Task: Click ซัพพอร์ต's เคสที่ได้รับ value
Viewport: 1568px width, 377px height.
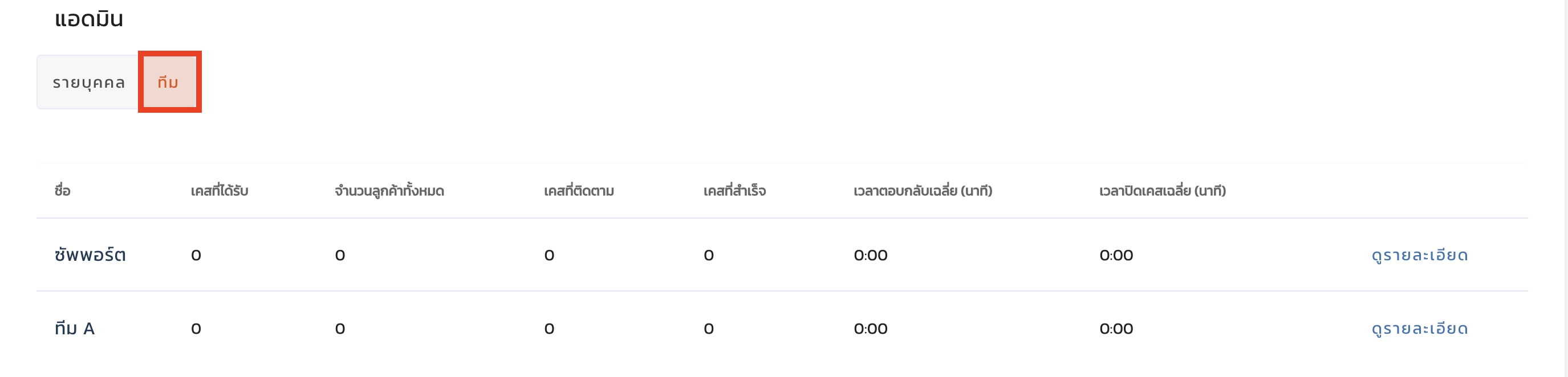Action: [196, 255]
